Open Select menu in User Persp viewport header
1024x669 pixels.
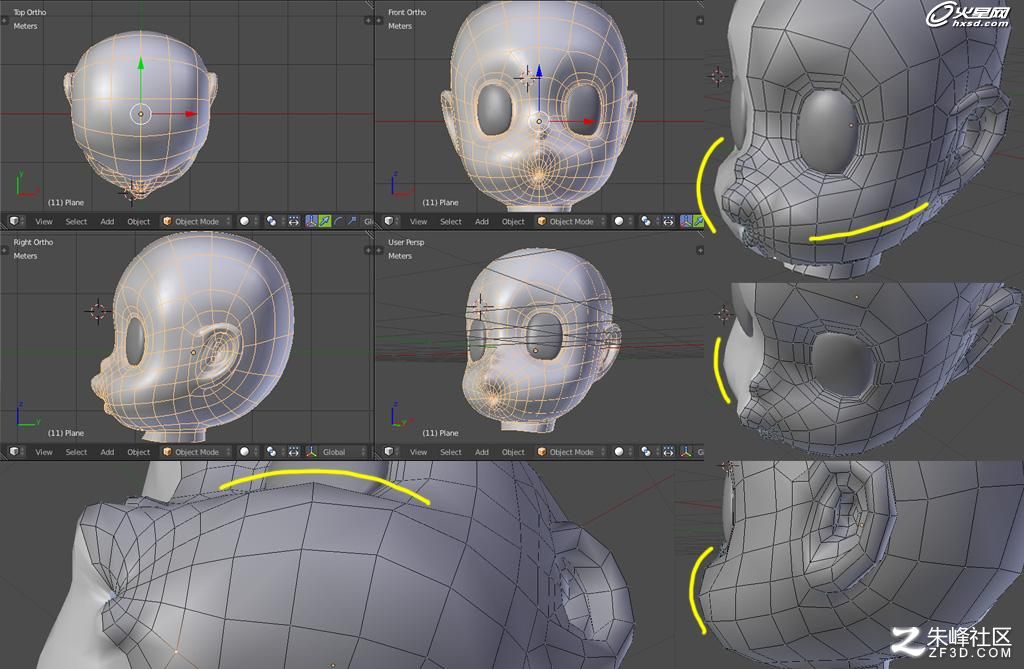pos(451,451)
